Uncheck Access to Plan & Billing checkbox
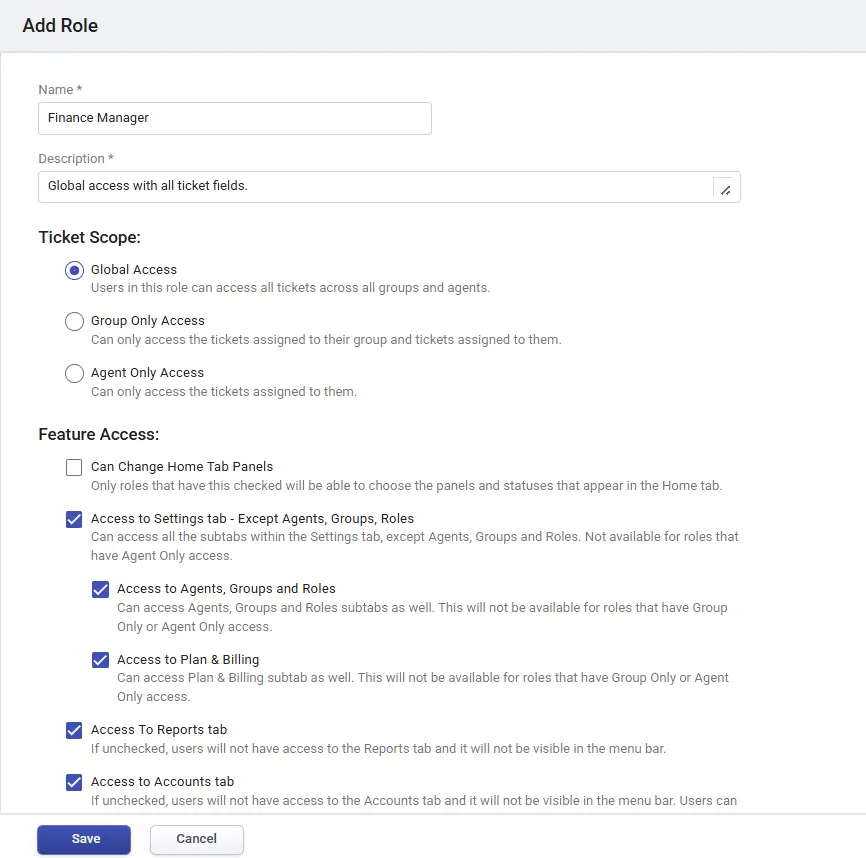Screen dimensions: 866x858 [x=101, y=660]
